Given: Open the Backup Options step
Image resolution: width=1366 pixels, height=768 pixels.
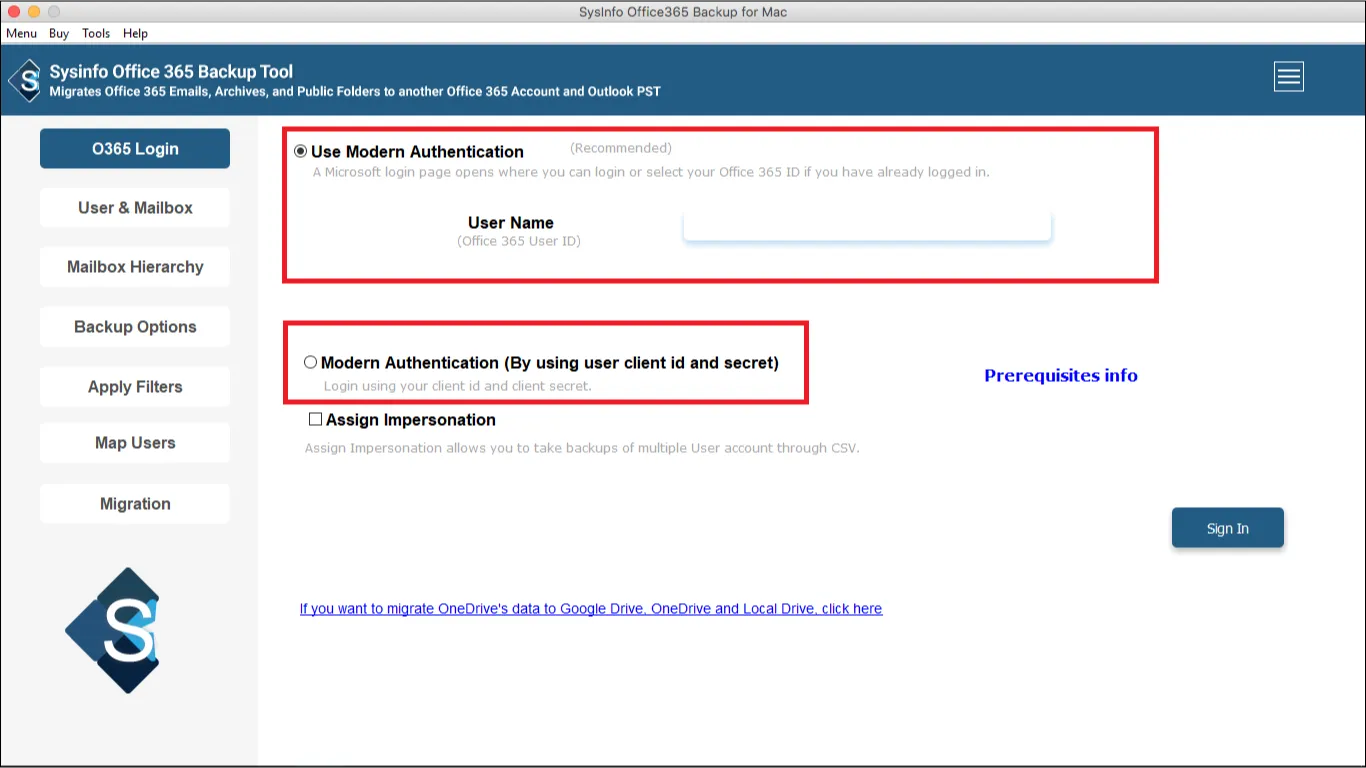Looking at the screenshot, I should click(135, 327).
